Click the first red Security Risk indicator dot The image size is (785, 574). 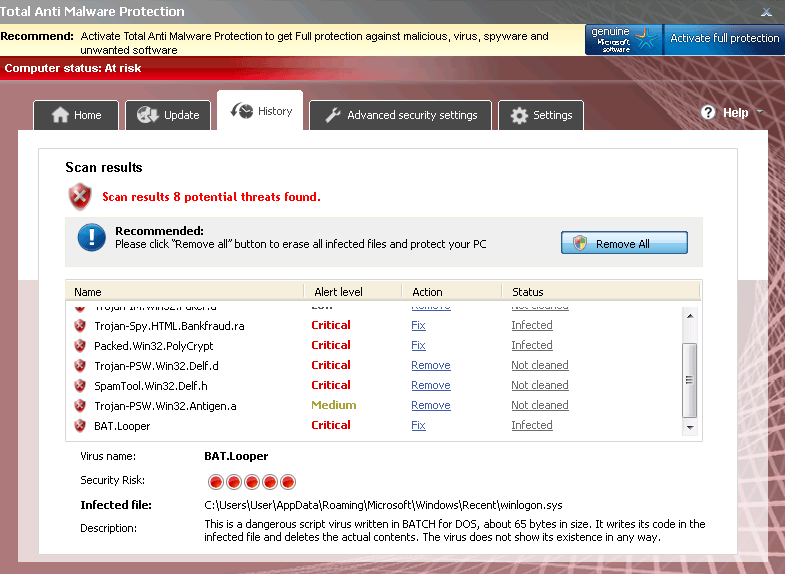pos(216,481)
